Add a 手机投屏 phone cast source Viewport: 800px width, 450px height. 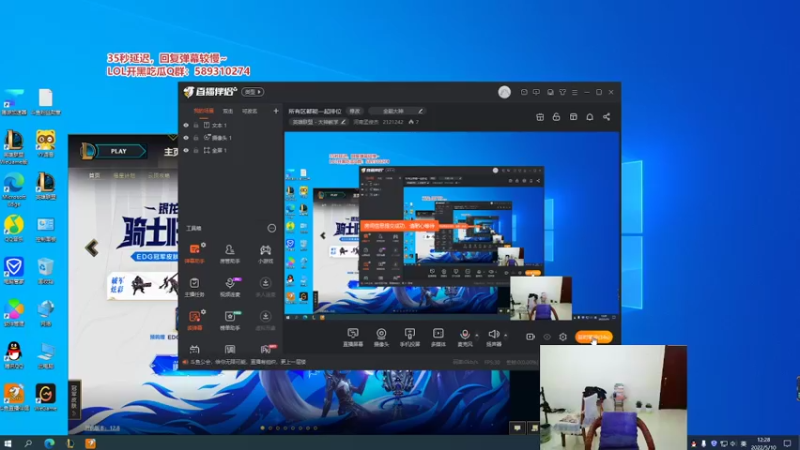tap(410, 337)
